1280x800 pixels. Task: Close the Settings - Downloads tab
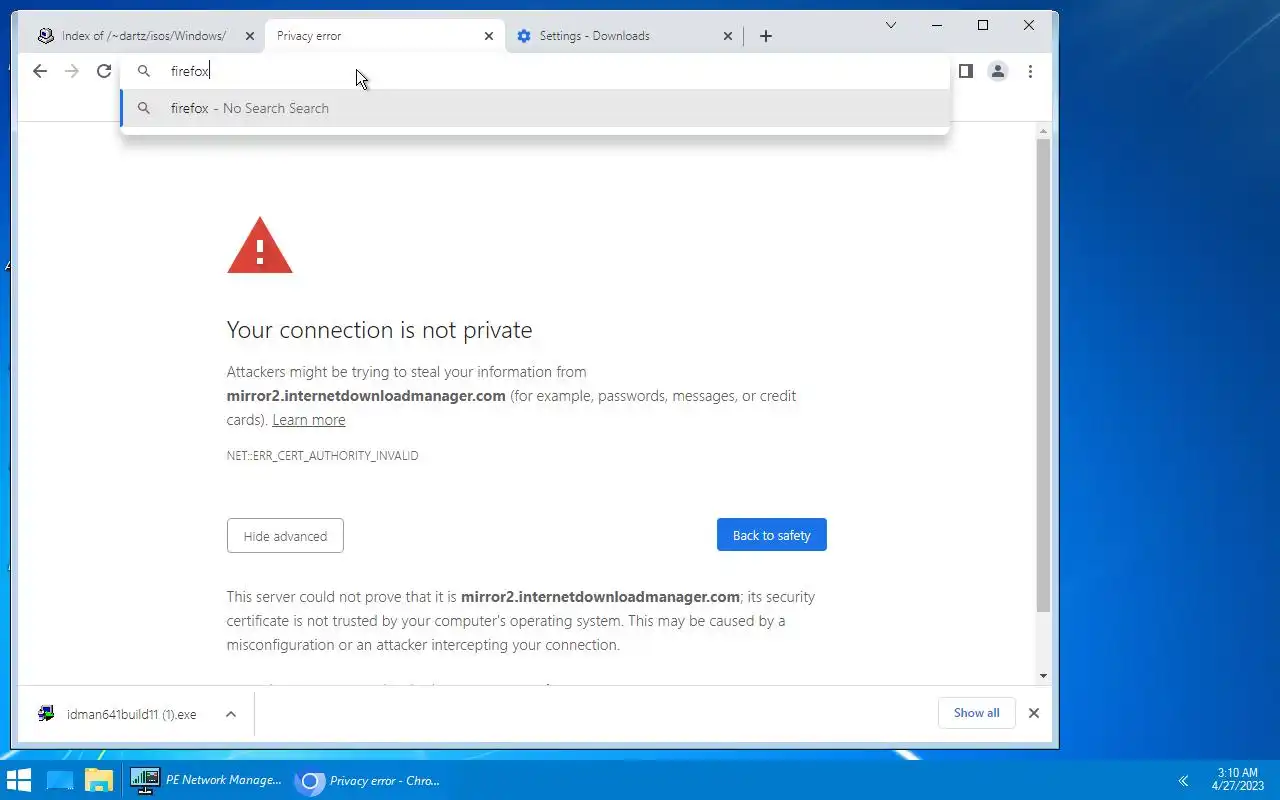728,36
